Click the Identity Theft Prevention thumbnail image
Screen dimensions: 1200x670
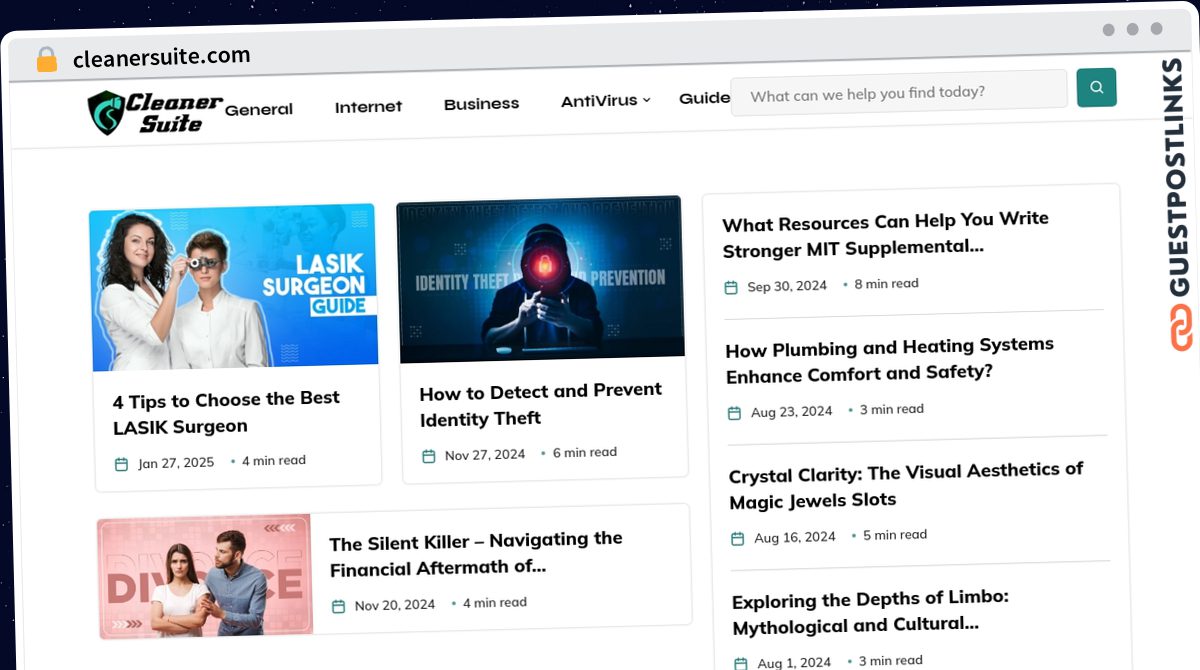tap(541, 279)
